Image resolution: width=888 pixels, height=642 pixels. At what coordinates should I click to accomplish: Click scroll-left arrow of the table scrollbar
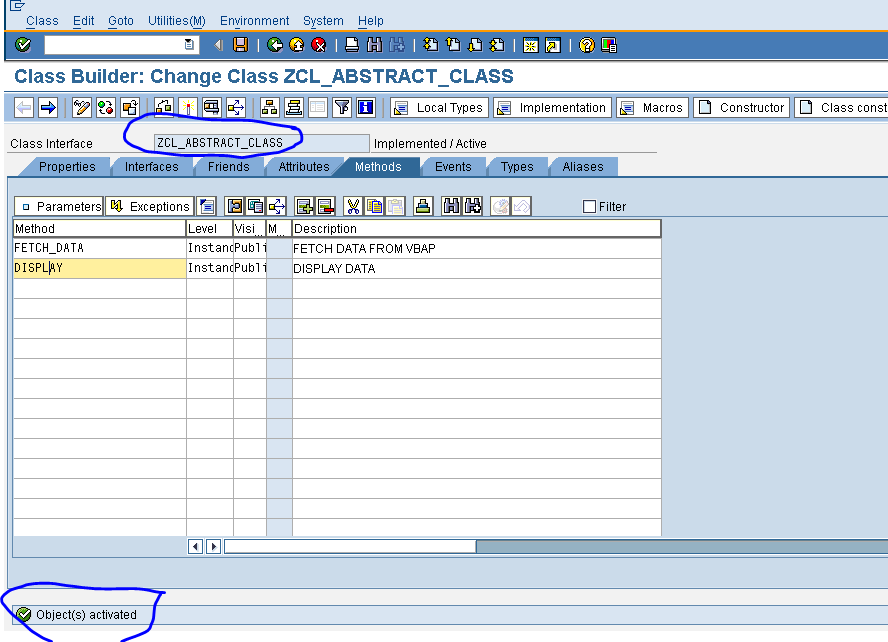pyautogui.click(x=195, y=546)
